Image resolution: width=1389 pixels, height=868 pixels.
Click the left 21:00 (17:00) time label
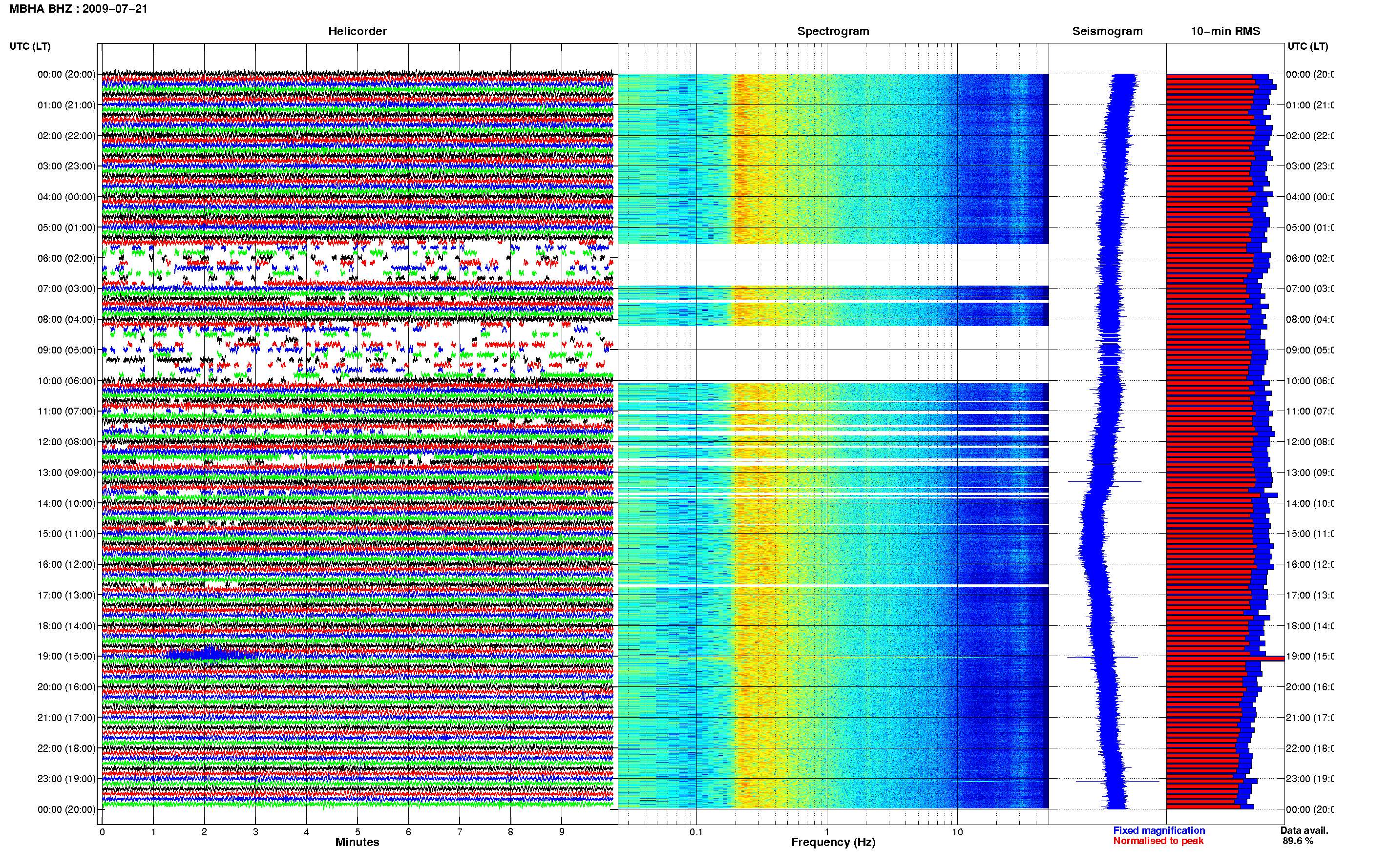[x=66, y=718]
